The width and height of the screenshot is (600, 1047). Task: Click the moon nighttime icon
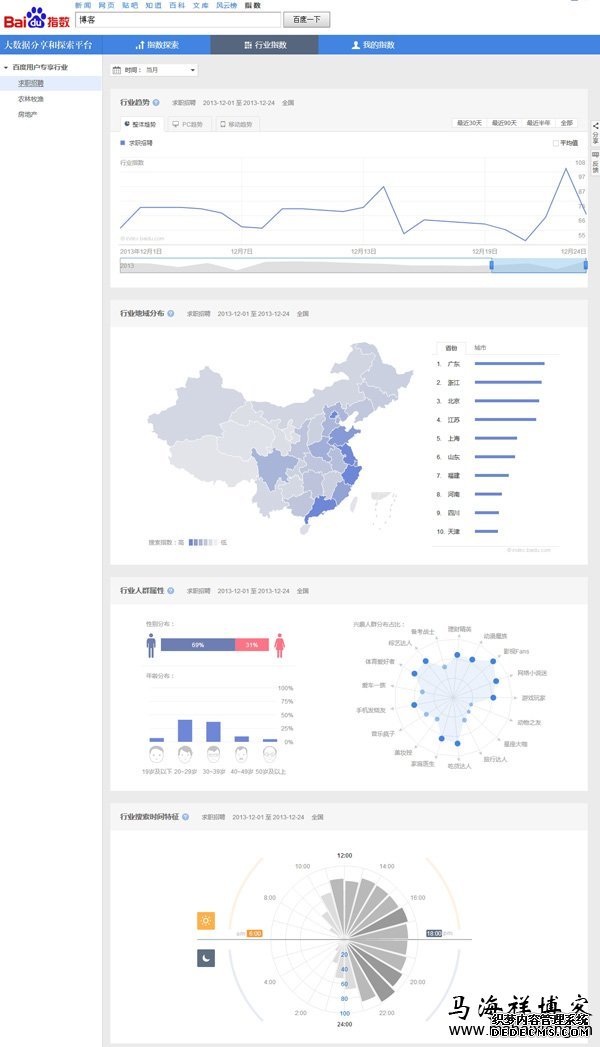point(205,957)
